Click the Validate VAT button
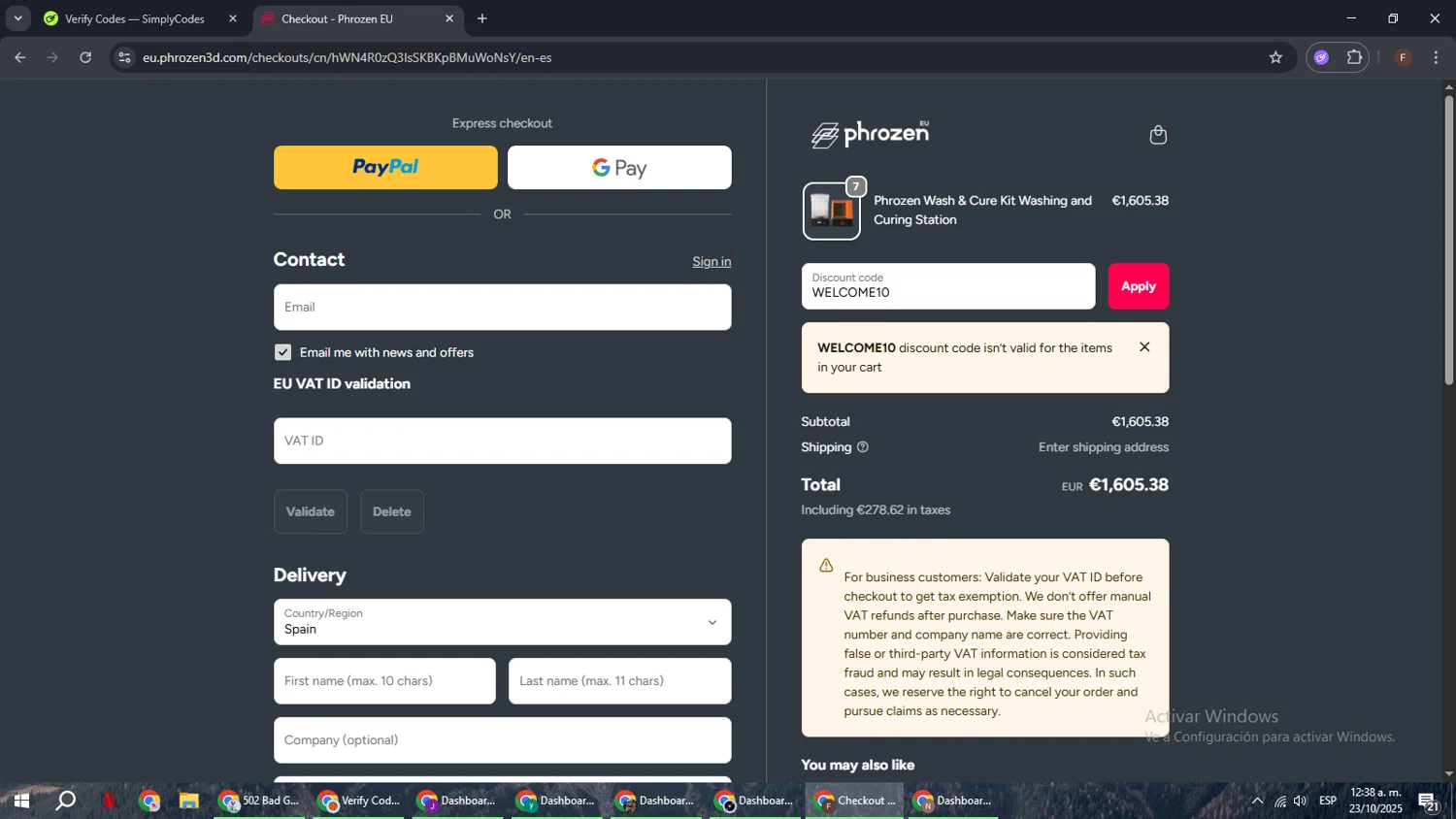This screenshot has height=819, width=1456. (311, 511)
